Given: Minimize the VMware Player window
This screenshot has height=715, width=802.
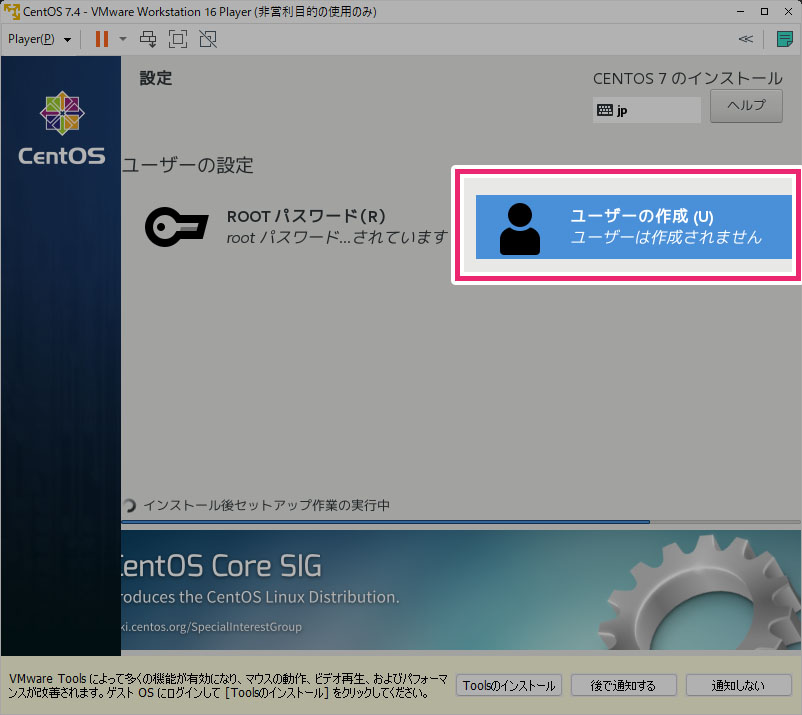Looking at the screenshot, I should pyautogui.click(x=740, y=11).
